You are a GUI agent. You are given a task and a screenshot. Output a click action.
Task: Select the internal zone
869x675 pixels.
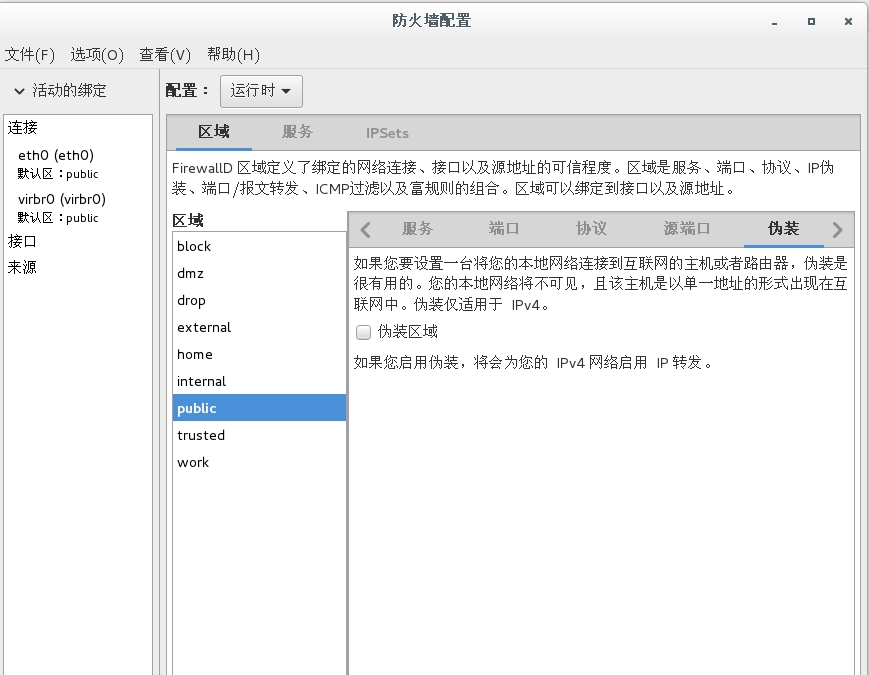pyautogui.click(x=259, y=381)
